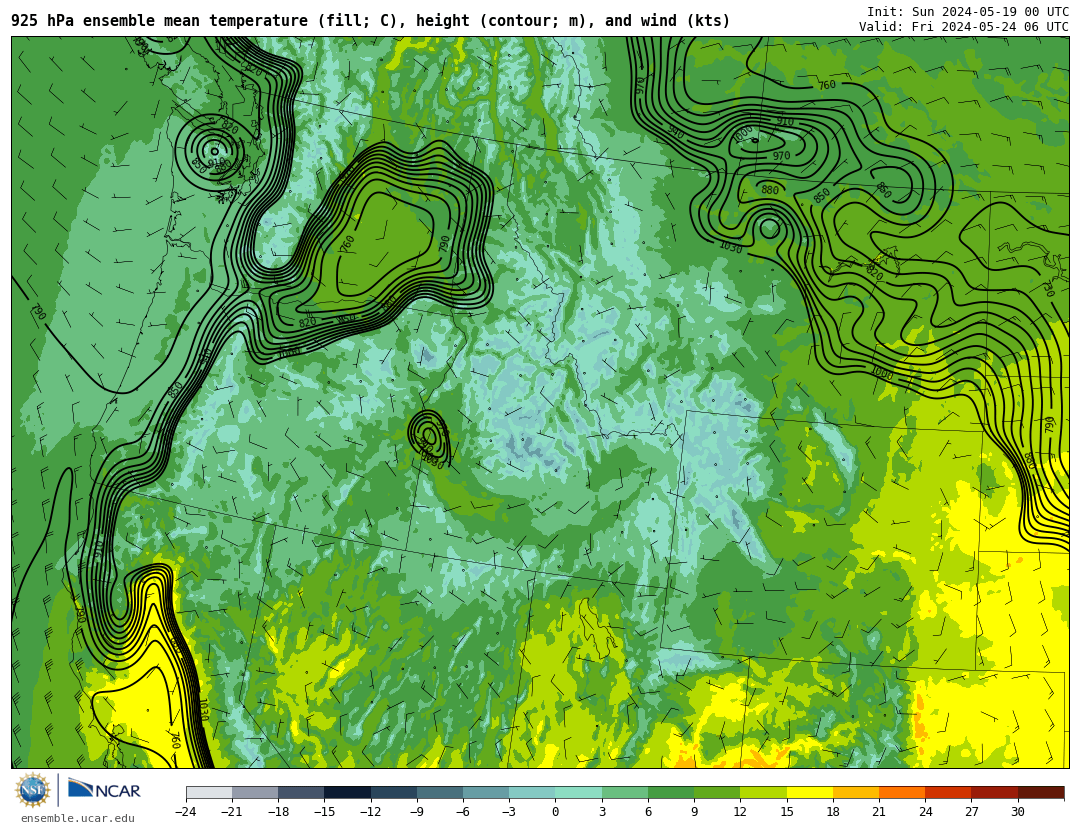Pick the -9 to -6 teal-gray colorbar swatch
This screenshot has height=831, width=1080.
pyautogui.click(x=439, y=792)
